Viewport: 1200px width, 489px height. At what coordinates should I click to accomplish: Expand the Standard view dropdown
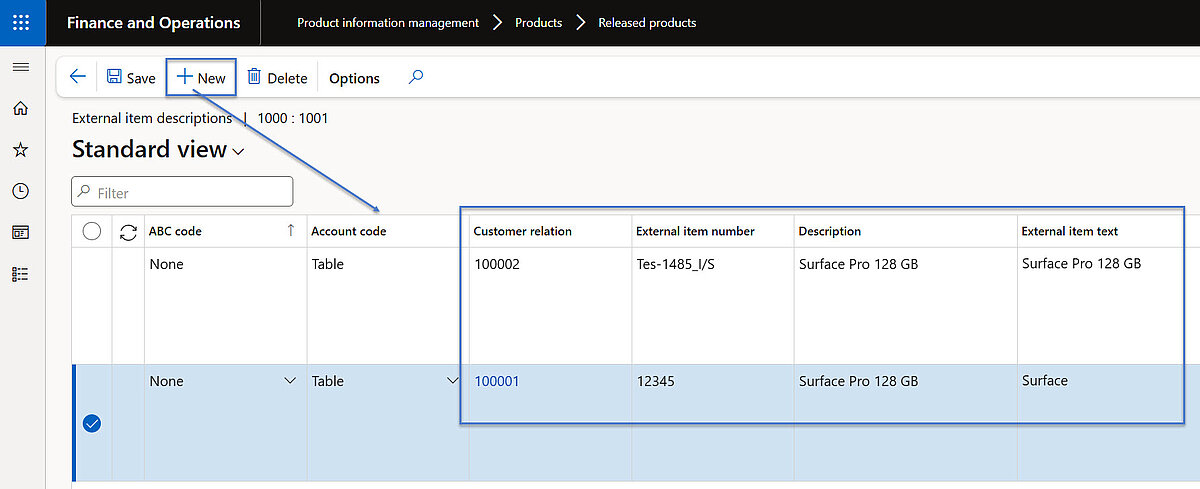click(x=238, y=152)
